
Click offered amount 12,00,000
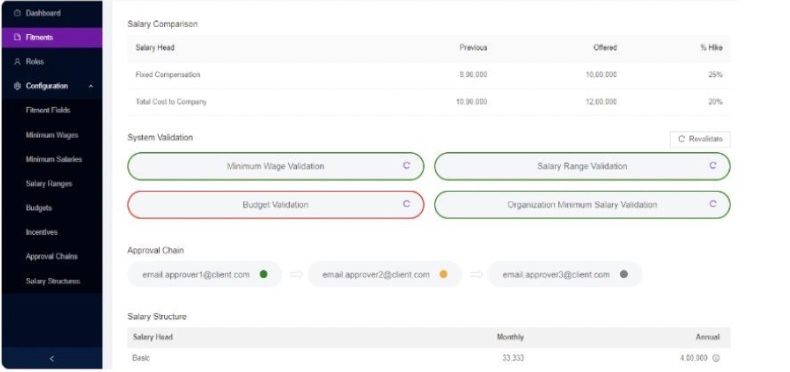(601, 102)
